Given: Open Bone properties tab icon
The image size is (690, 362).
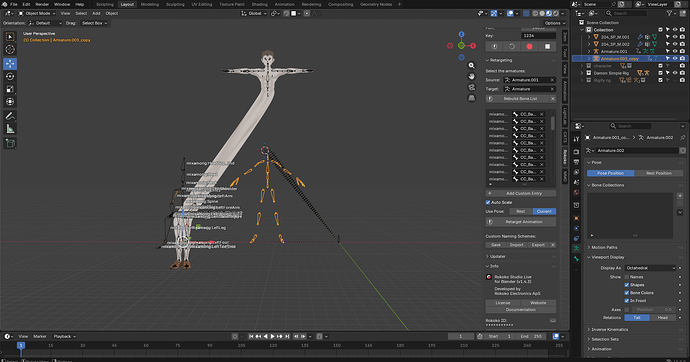Looking at the screenshot, I should click(x=576, y=259).
